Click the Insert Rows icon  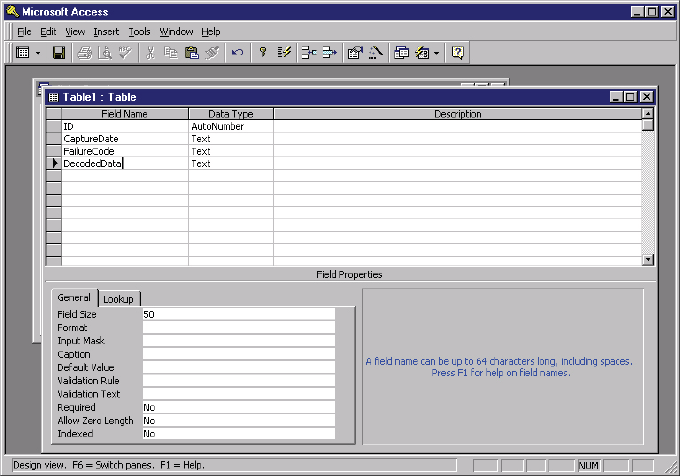click(309, 53)
